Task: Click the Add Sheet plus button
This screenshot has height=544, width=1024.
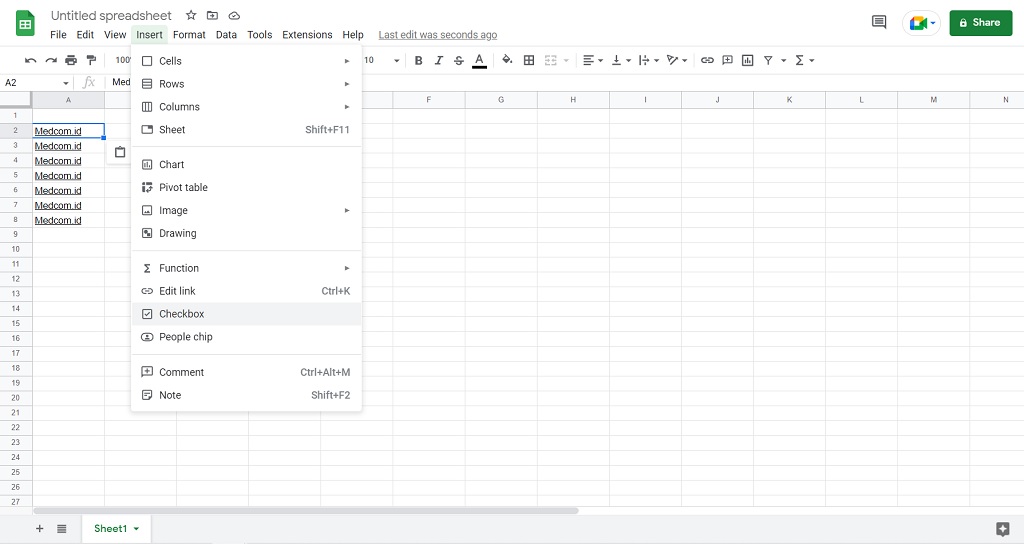Action: (x=40, y=528)
